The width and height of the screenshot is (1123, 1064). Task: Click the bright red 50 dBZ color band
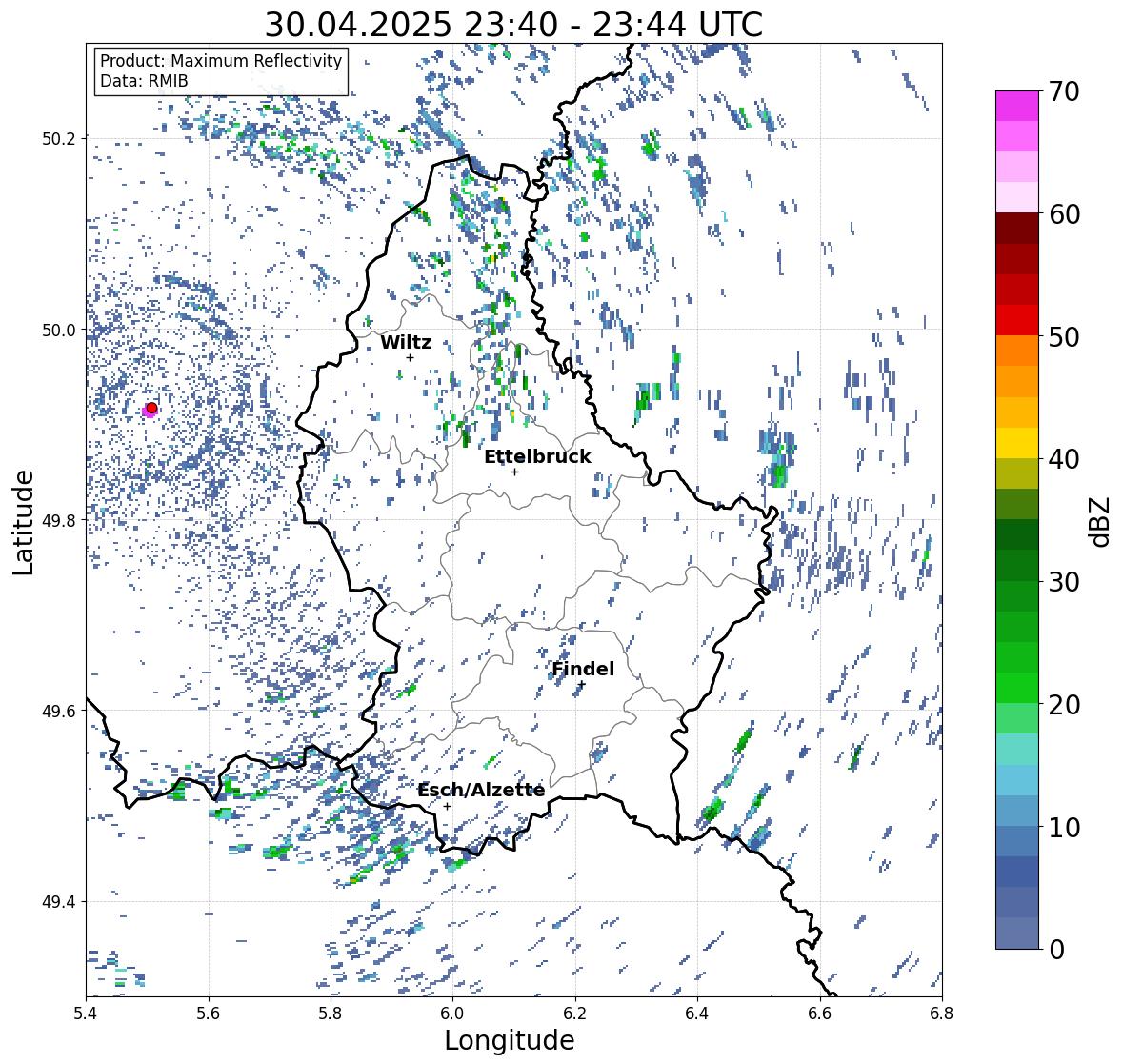click(x=1017, y=320)
